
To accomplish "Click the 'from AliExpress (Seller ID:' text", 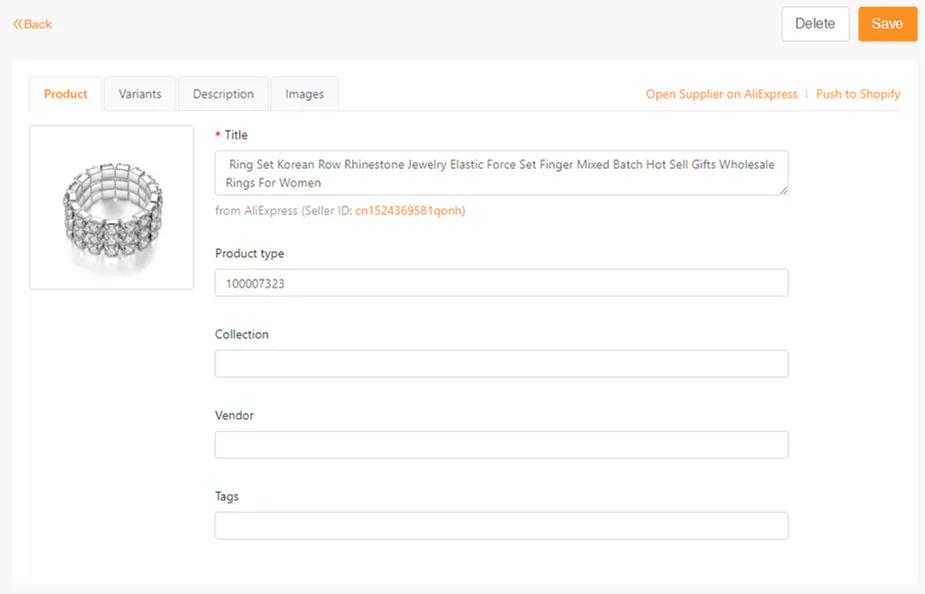I will coord(284,211).
